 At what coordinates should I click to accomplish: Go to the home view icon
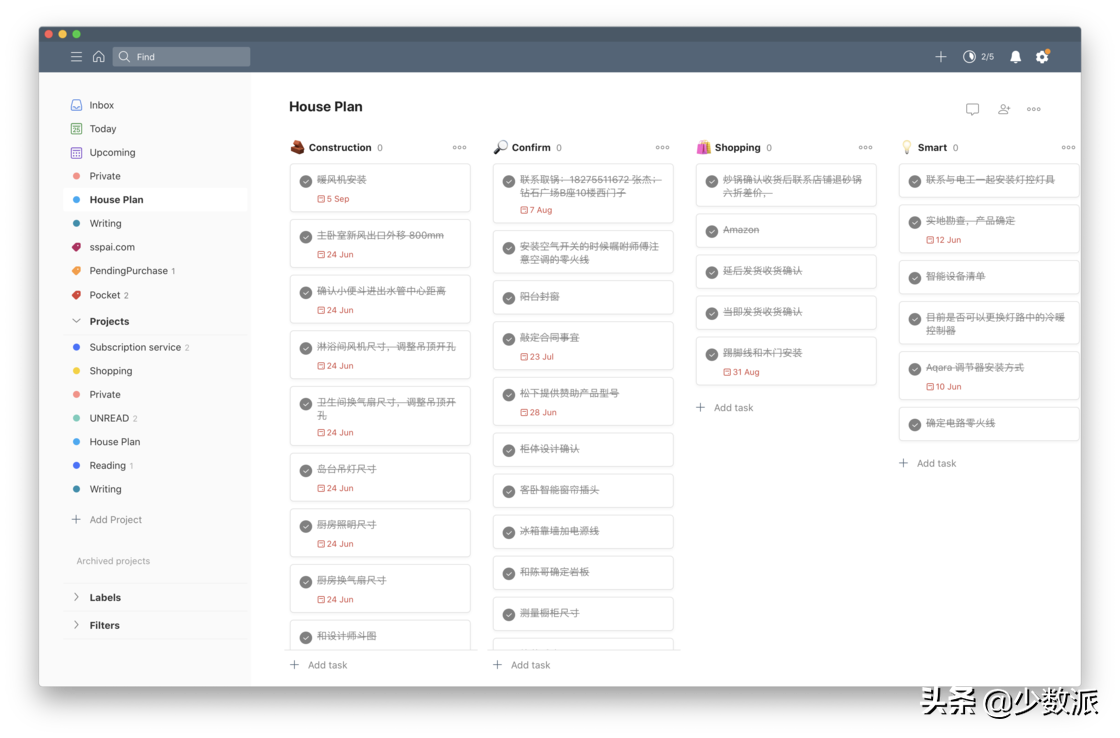99,56
